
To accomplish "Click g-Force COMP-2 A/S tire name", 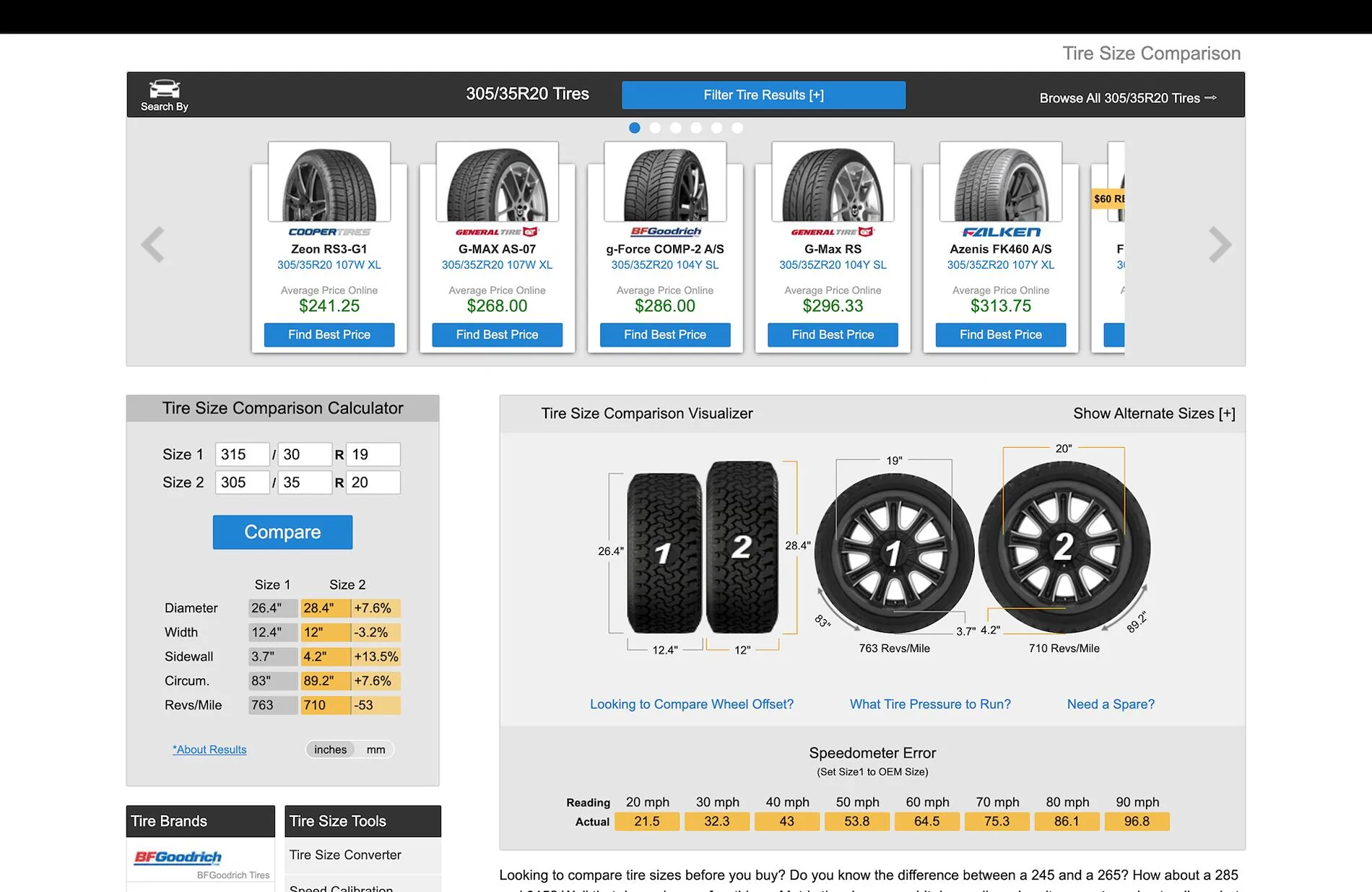I will point(665,249).
